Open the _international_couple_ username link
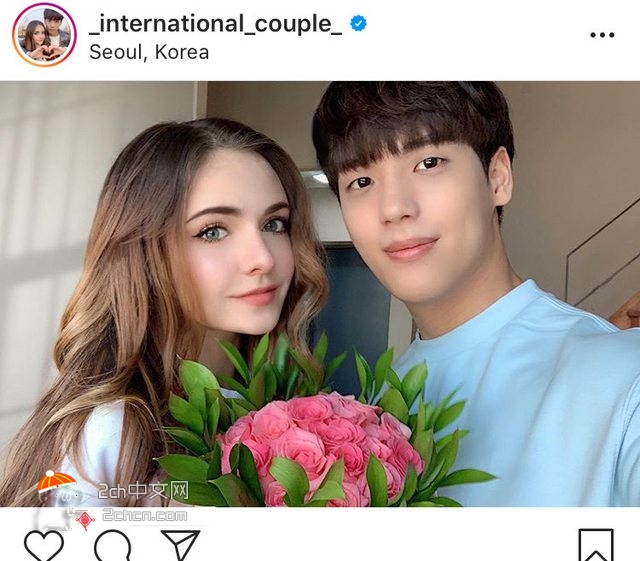Viewport: 640px width, 561px height. tap(216, 24)
